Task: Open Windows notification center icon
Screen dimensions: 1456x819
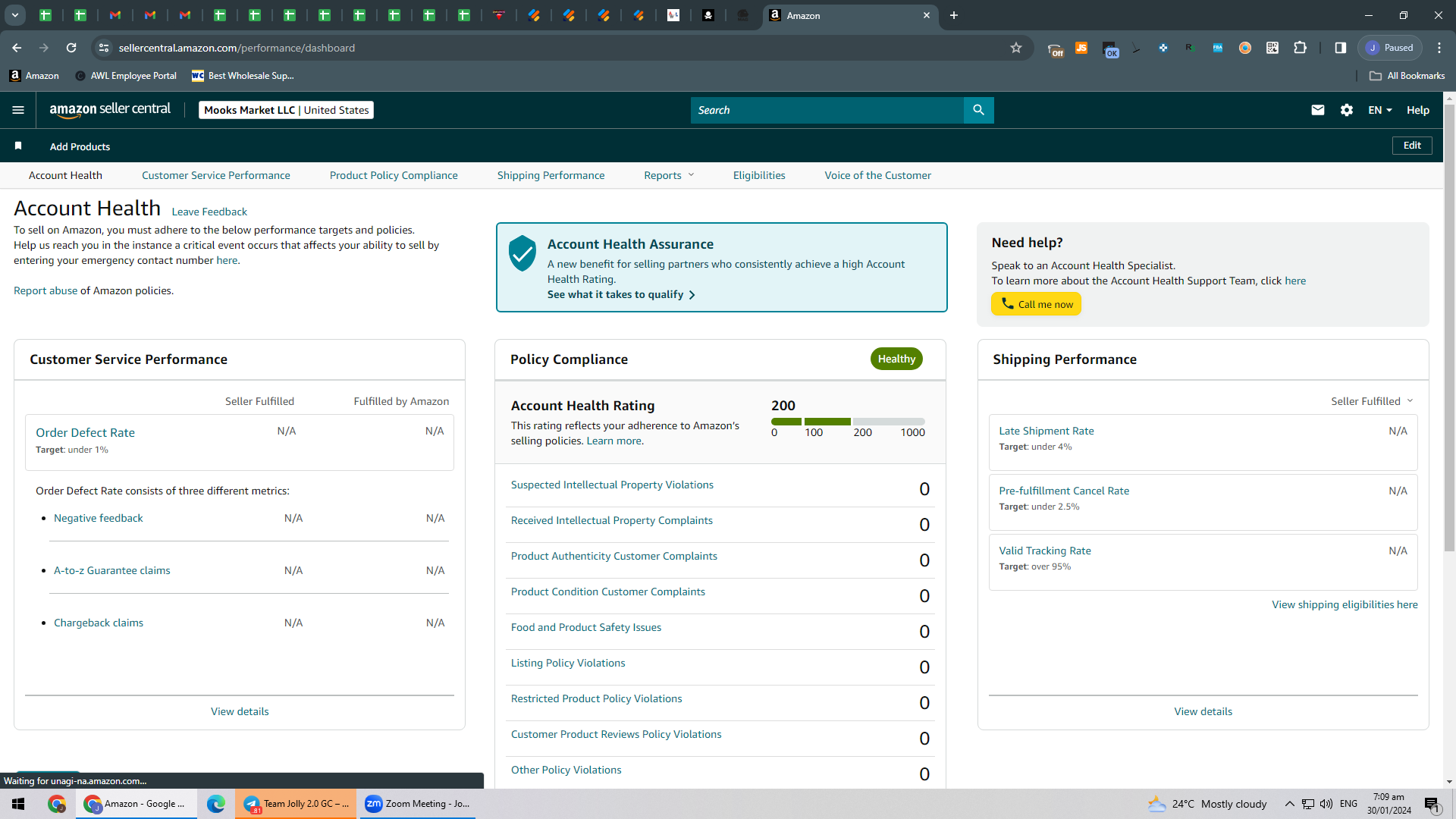Action: tap(1432, 804)
